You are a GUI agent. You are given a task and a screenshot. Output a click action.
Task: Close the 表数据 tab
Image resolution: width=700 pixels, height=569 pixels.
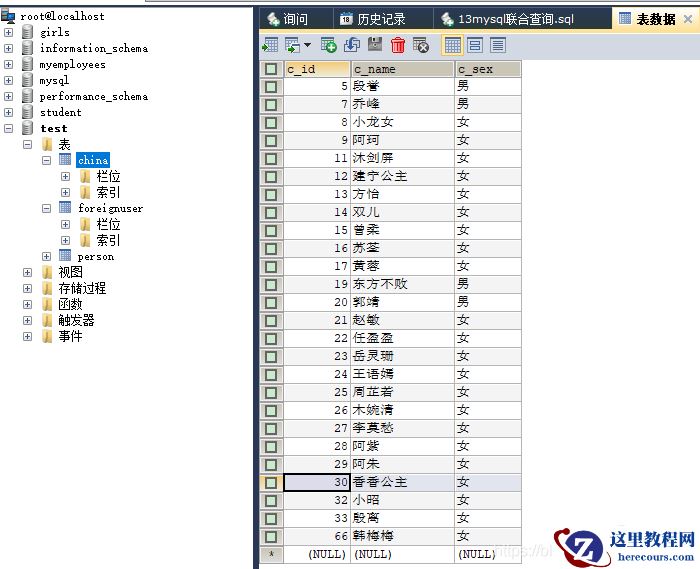(x=688, y=19)
